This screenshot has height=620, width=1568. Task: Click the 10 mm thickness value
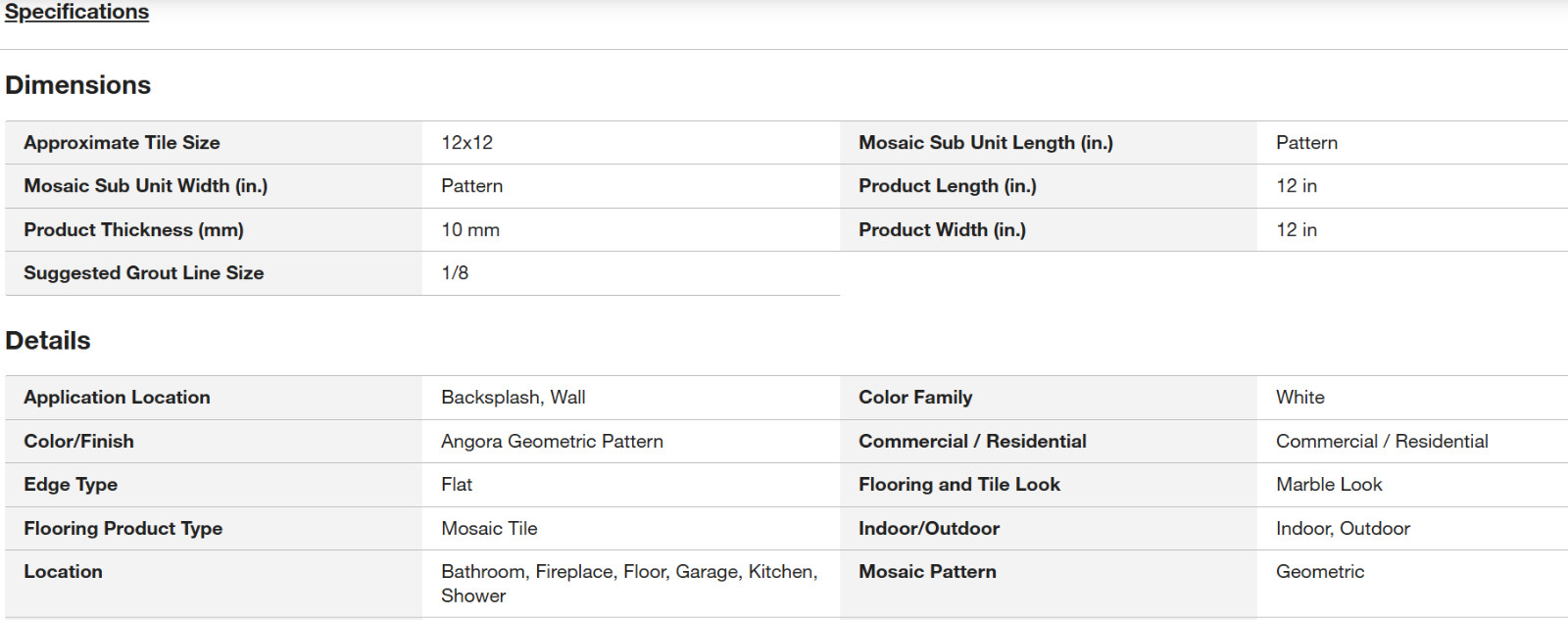(470, 230)
